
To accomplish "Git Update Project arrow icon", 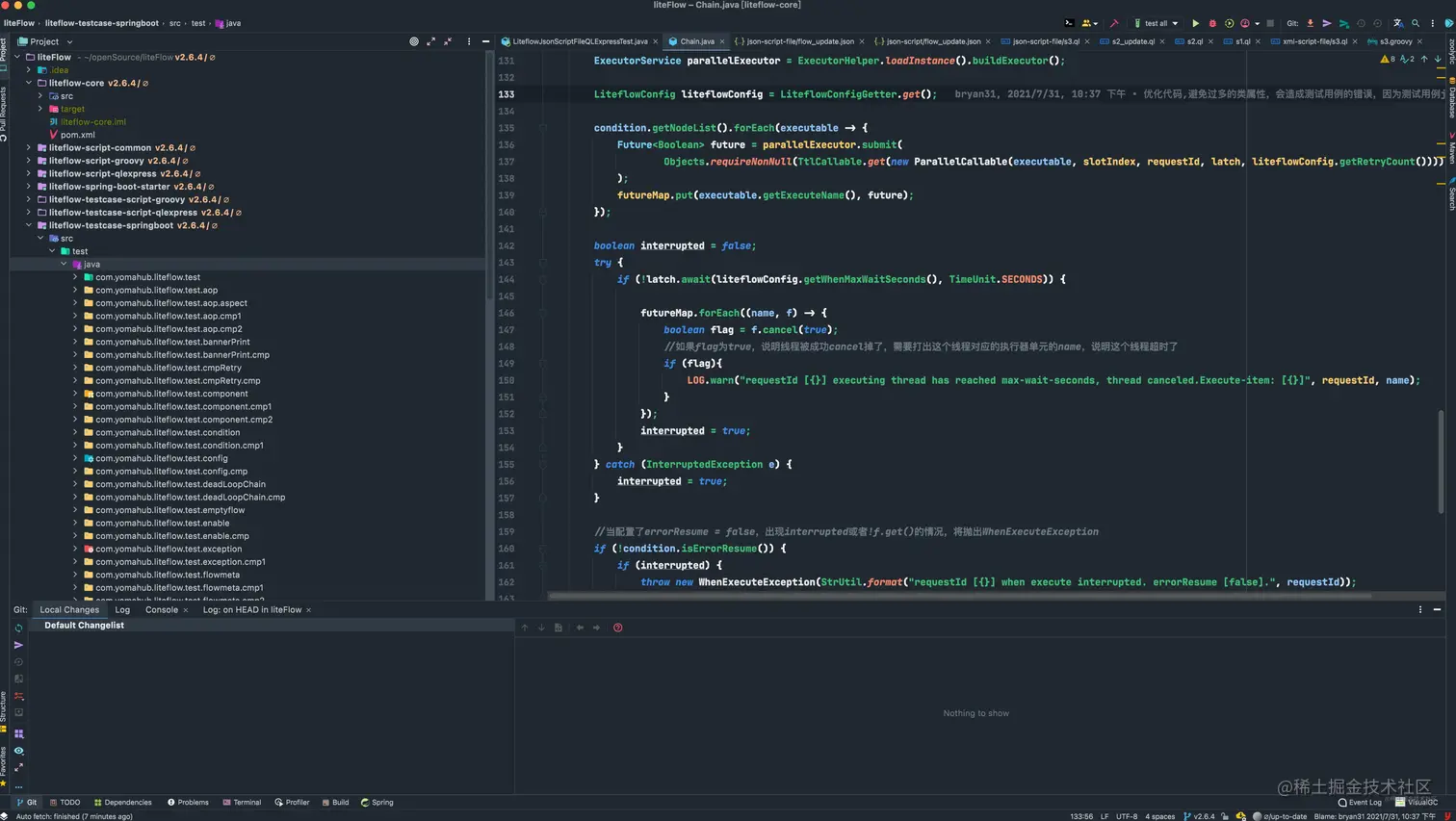I will 1310,23.
